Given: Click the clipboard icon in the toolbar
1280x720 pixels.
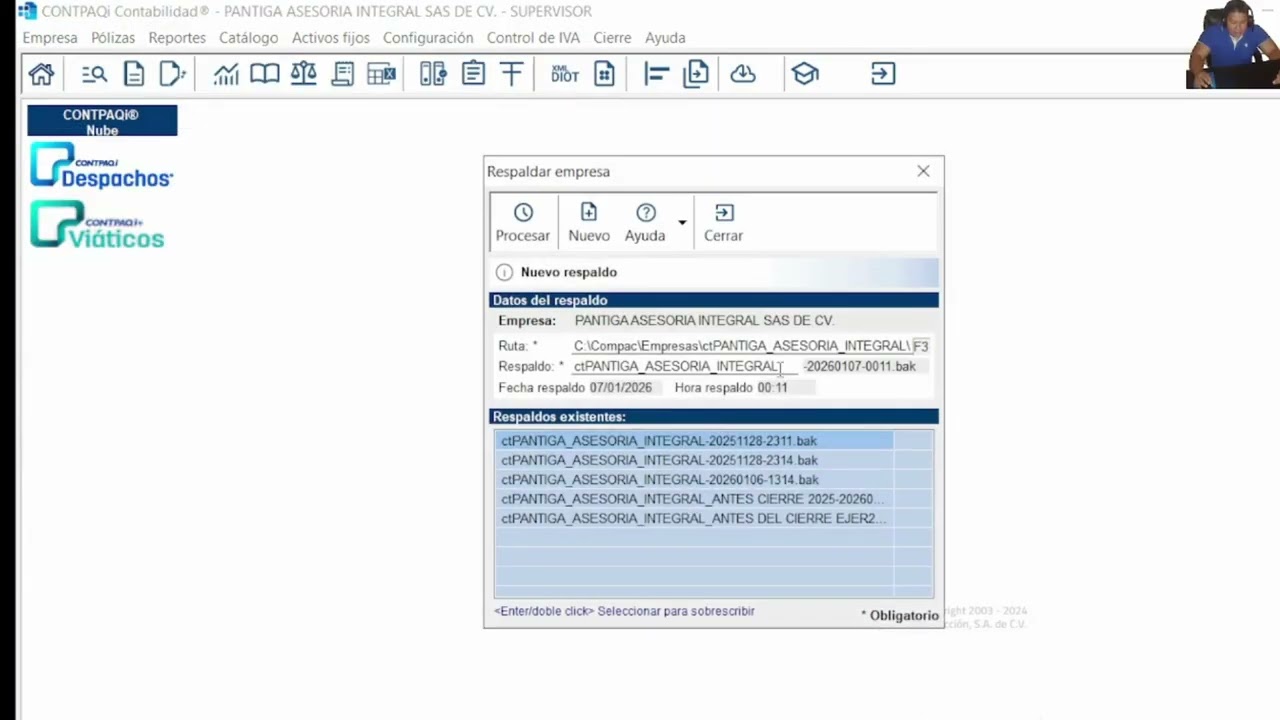Looking at the screenshot, I should click(x=473, y=74).
